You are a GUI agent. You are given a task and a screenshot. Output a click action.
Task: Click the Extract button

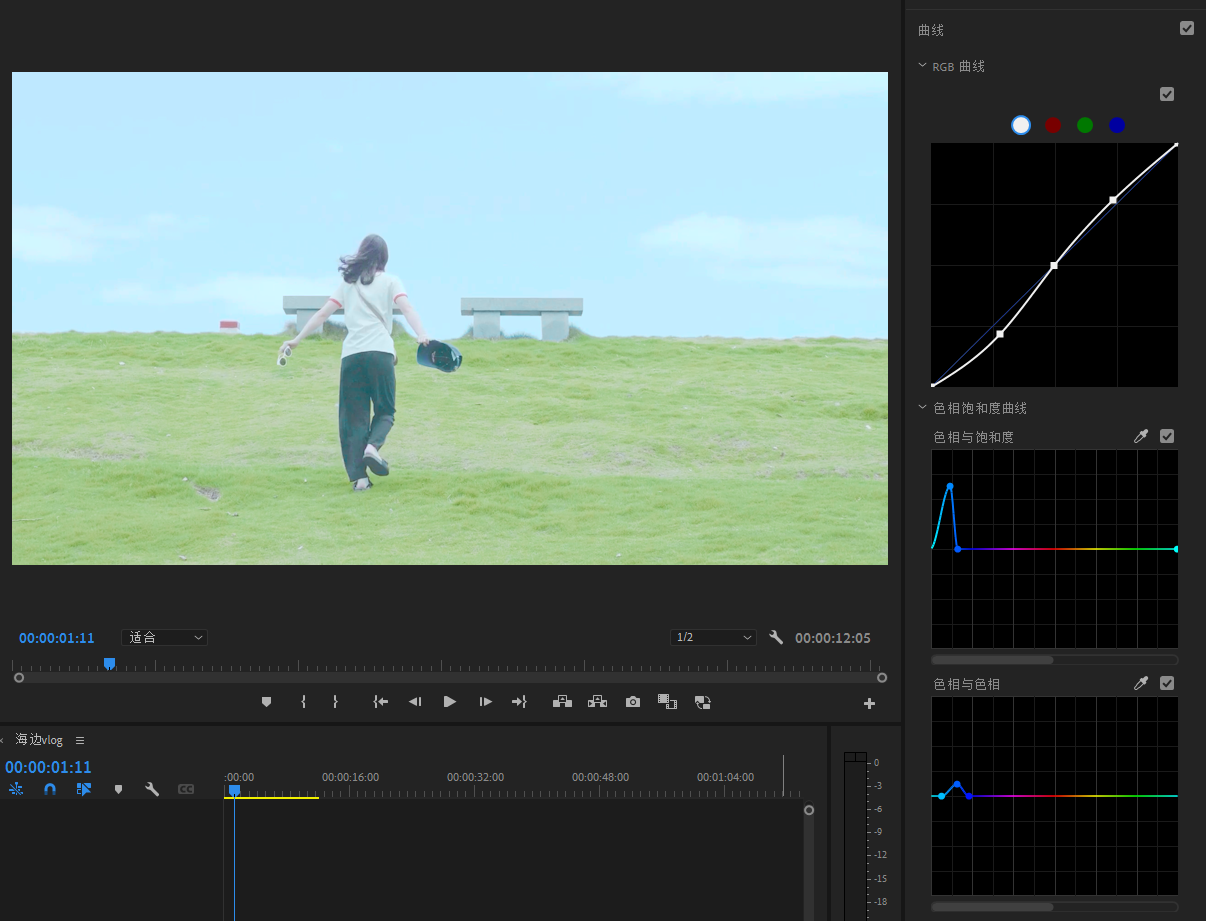[x=597, y=702]
